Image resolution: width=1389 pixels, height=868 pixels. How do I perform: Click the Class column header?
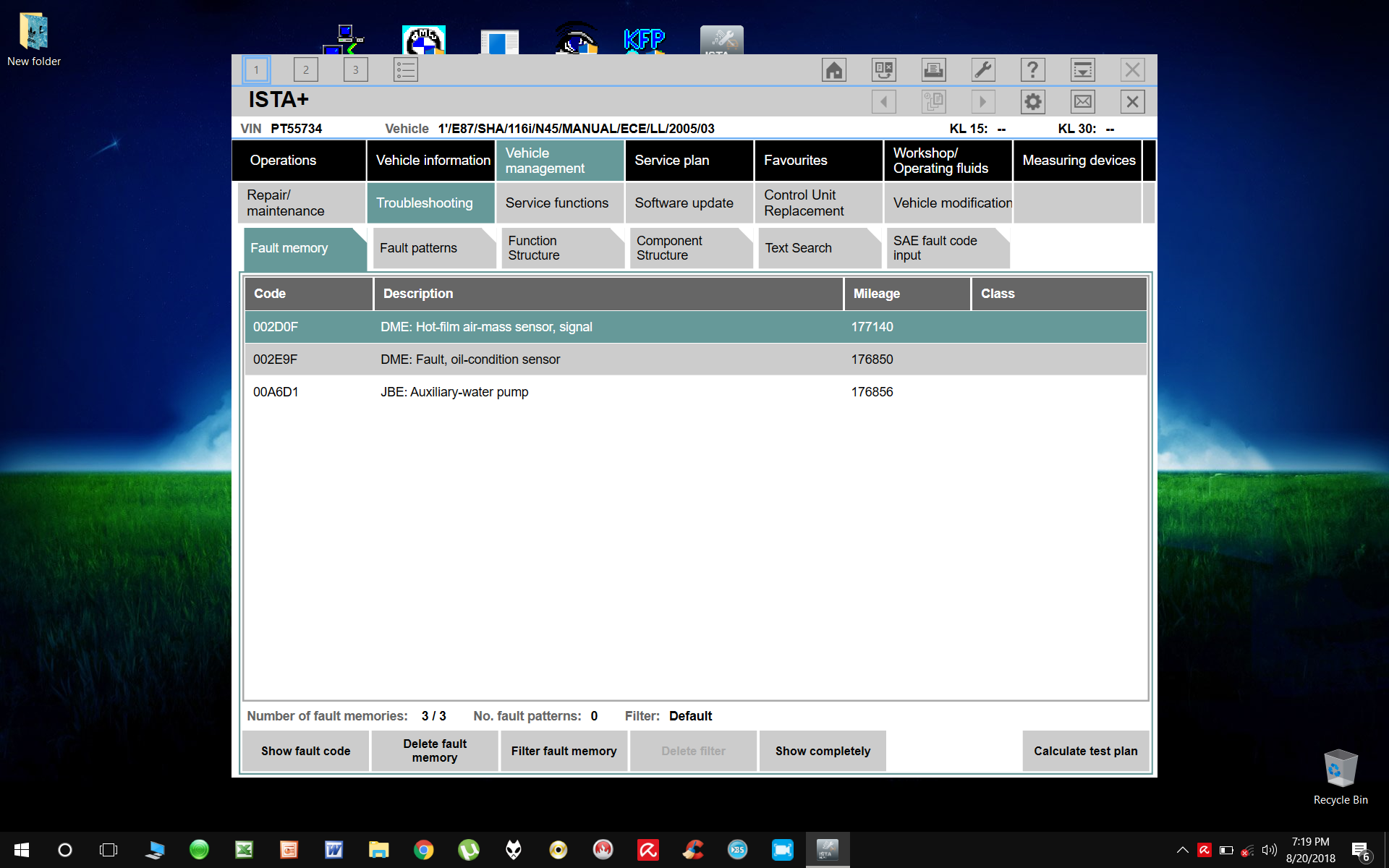[1059, 294]
